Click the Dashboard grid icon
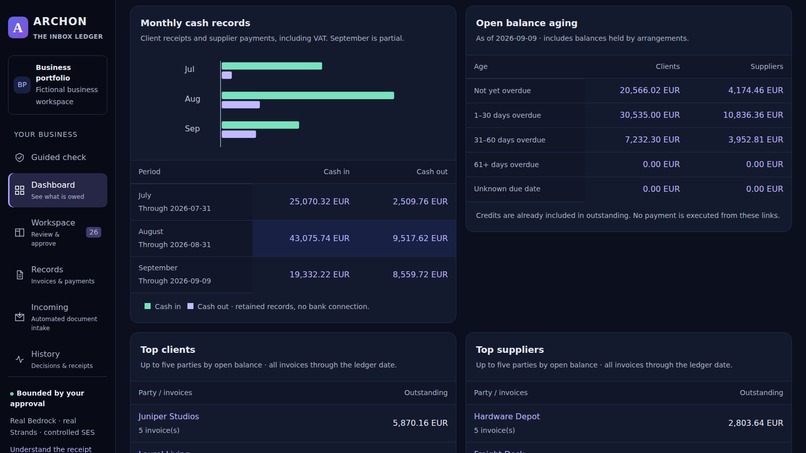Viewport: 806px width, 453px height. pos(20,190)
